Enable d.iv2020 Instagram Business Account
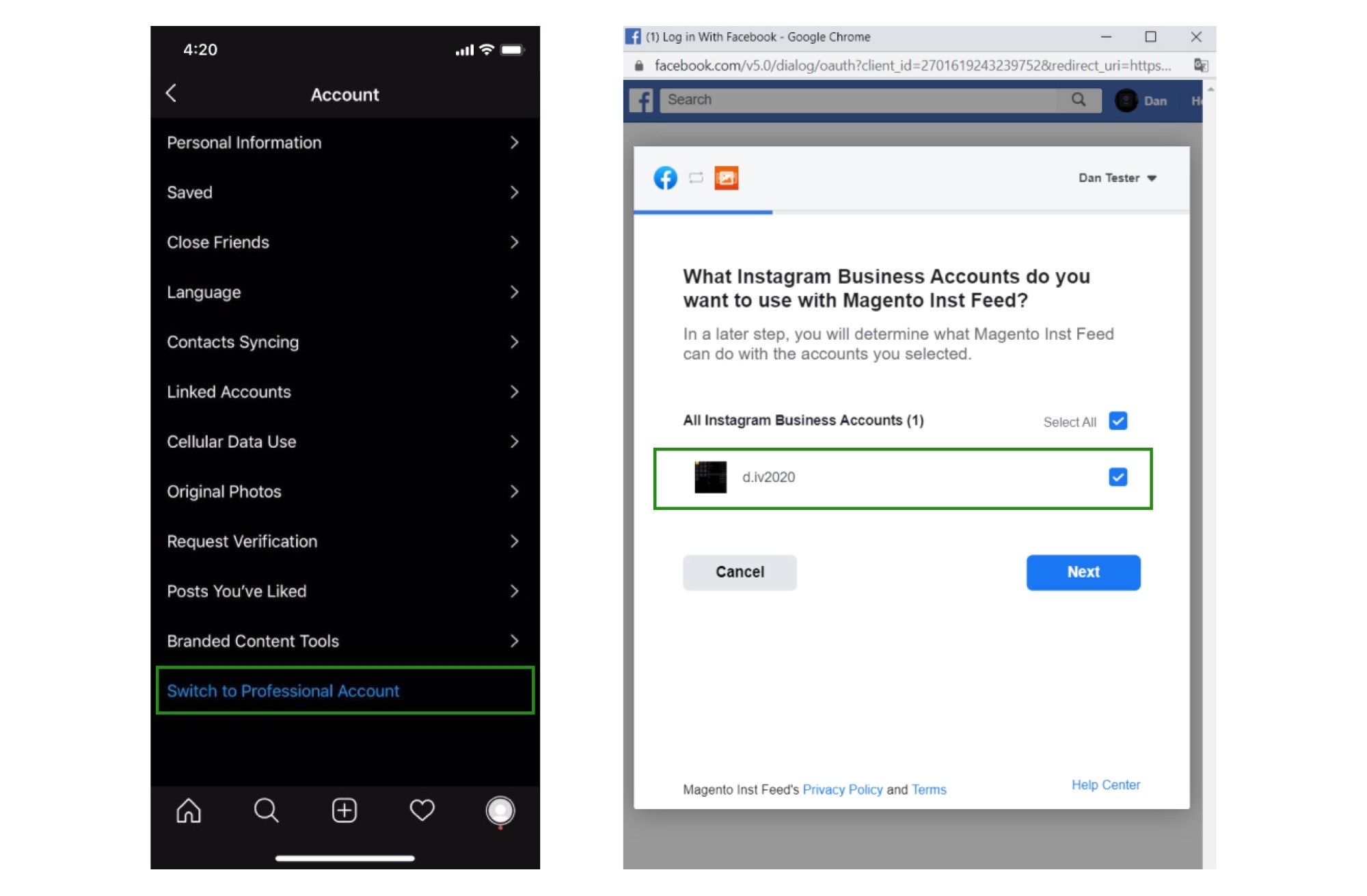The image size is (1367, 896). coord(1118,478)
